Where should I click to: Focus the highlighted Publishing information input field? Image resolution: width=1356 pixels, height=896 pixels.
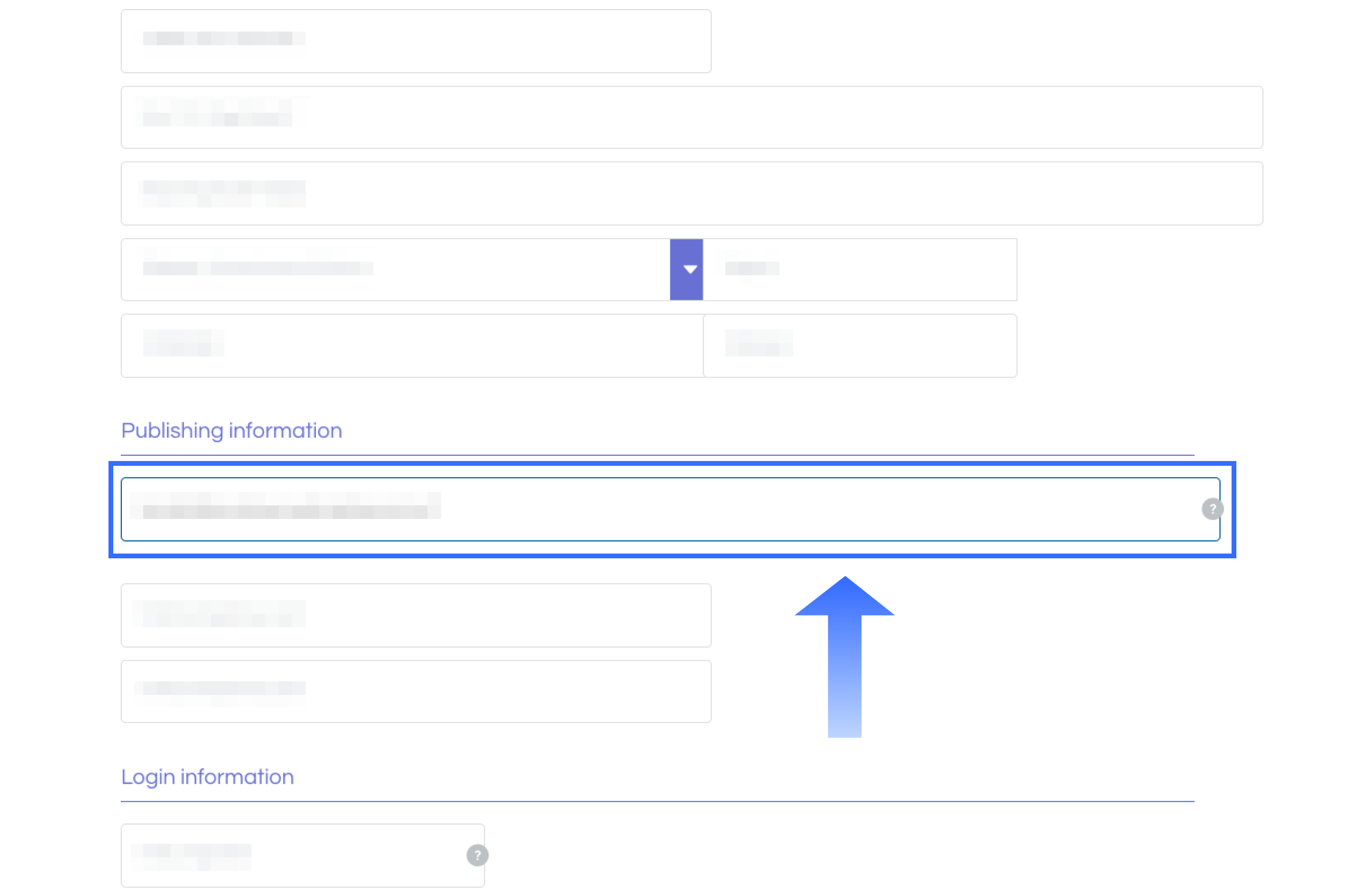tap(743, 508)
